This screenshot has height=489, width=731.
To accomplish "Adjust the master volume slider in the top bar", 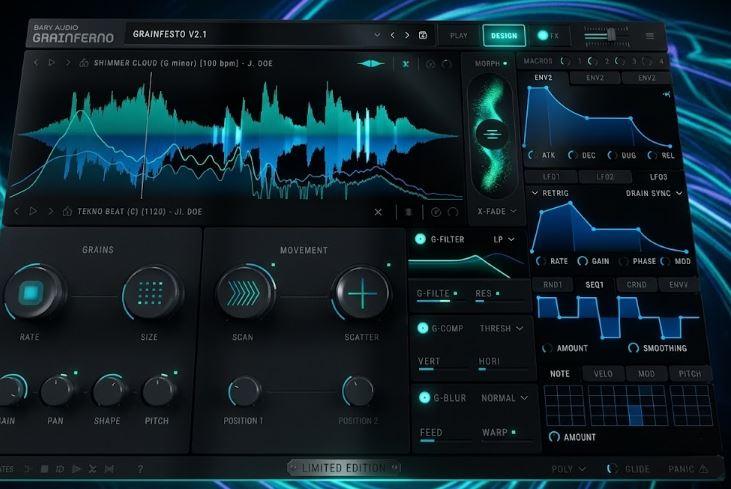I will pos(607,36).
